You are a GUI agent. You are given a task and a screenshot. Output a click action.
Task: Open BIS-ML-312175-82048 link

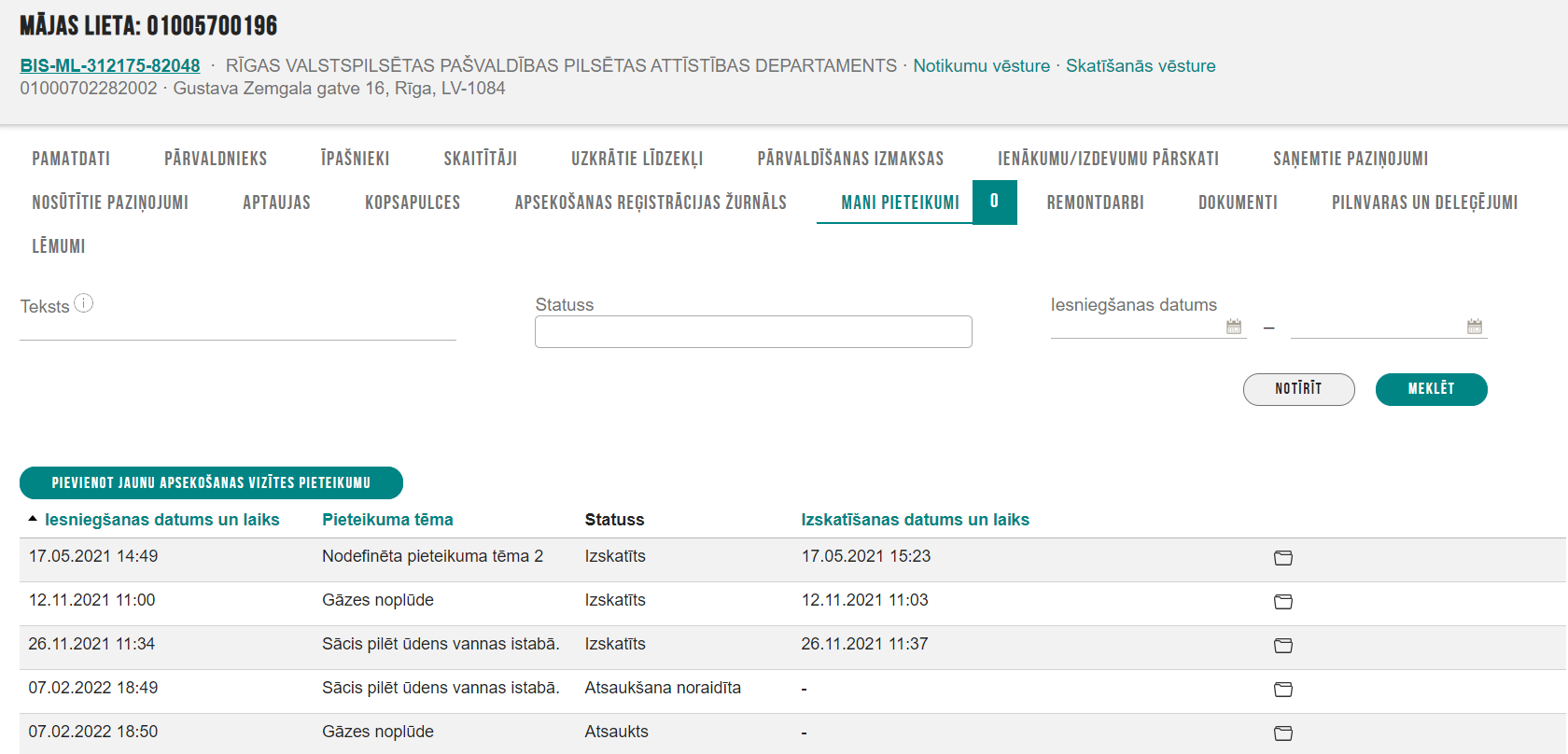pyautogui.click(x=110, y=65)
